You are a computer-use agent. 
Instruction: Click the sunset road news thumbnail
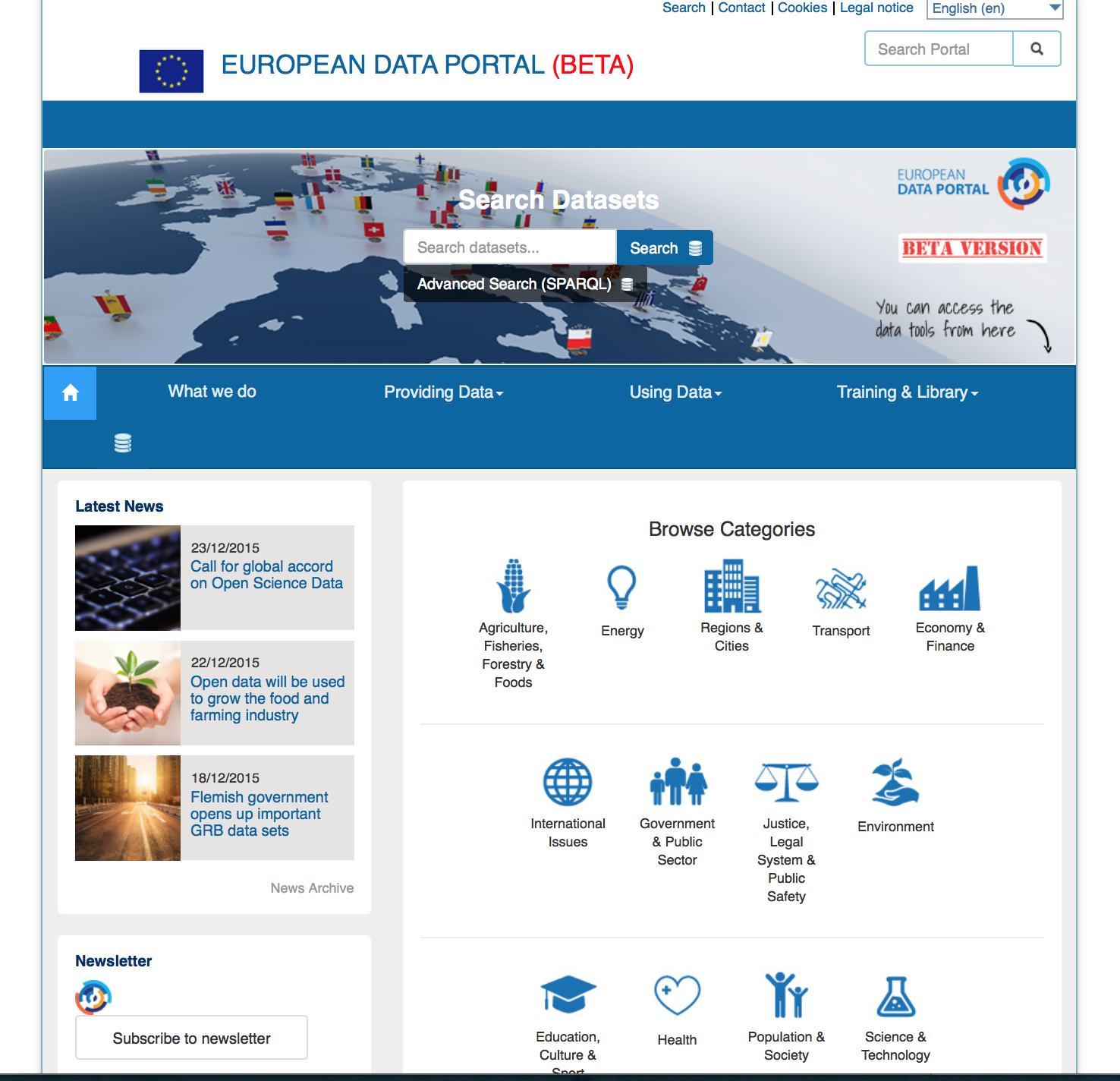[x=127, y=808]
